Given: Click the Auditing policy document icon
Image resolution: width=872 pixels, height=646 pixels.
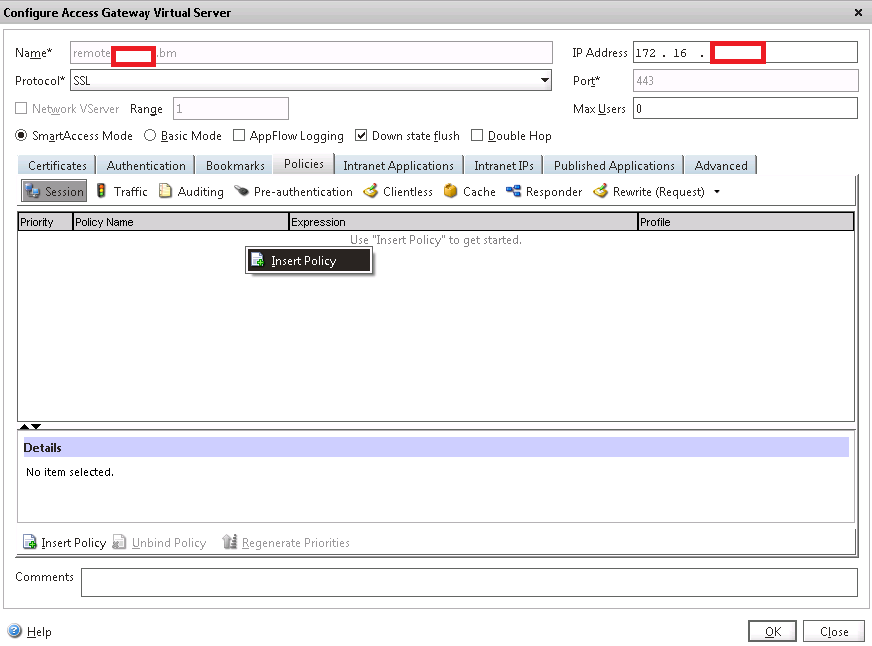Looking at the screenshot, I should (x=165, y=191).
